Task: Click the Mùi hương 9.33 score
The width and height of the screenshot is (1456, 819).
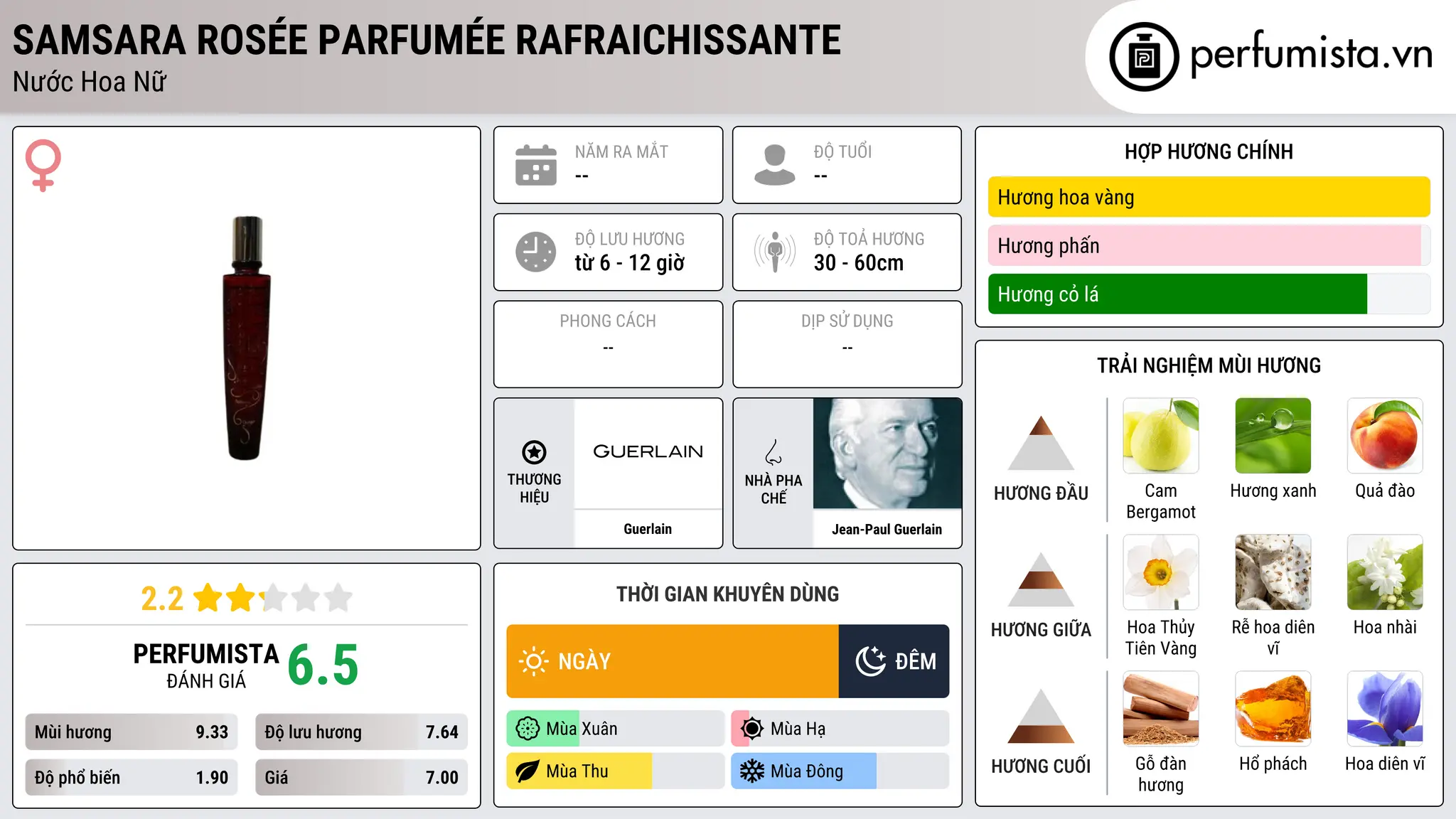Action: click(132, 732)
